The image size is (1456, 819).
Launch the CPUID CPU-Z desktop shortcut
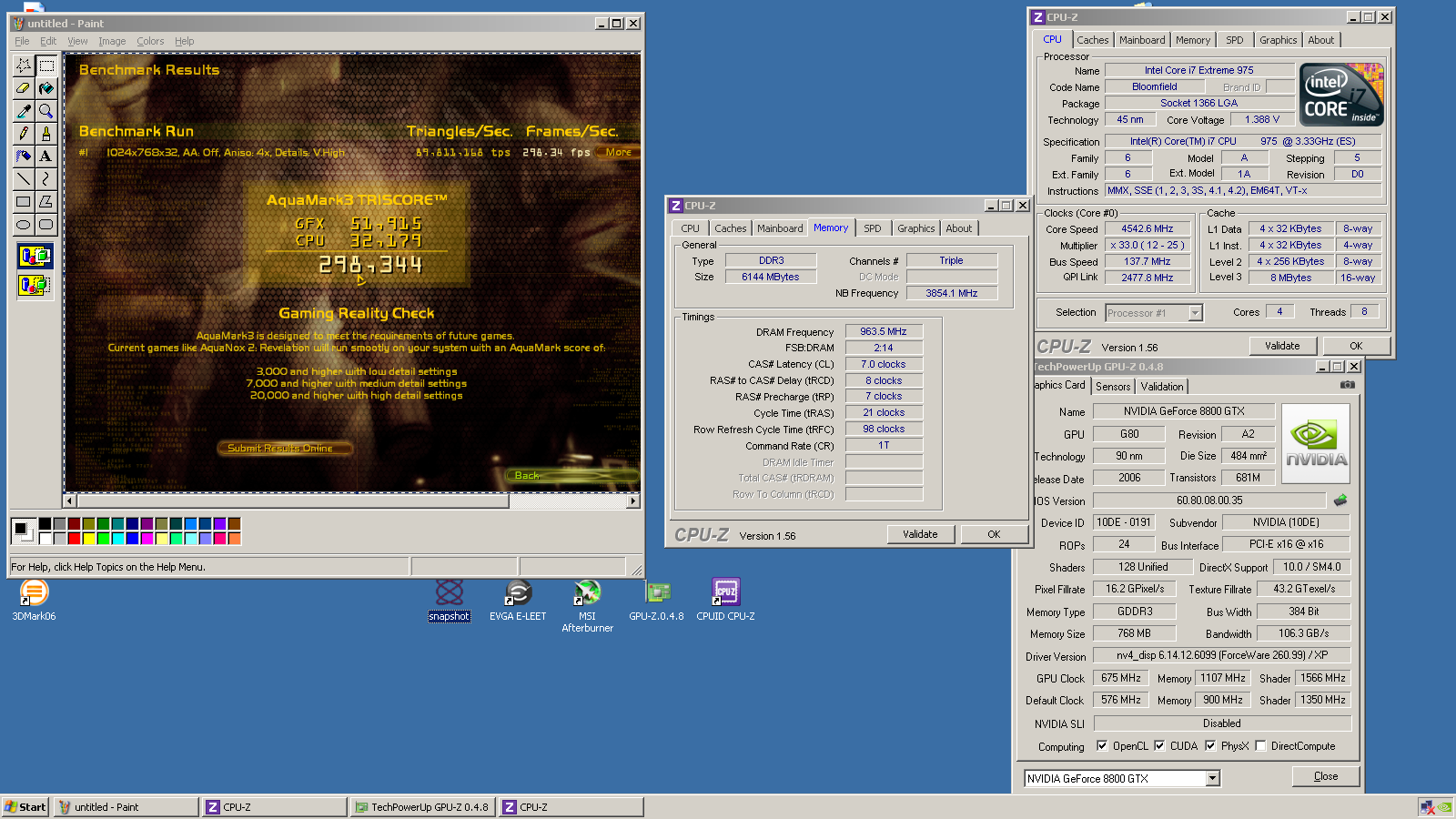coord(725,601)
